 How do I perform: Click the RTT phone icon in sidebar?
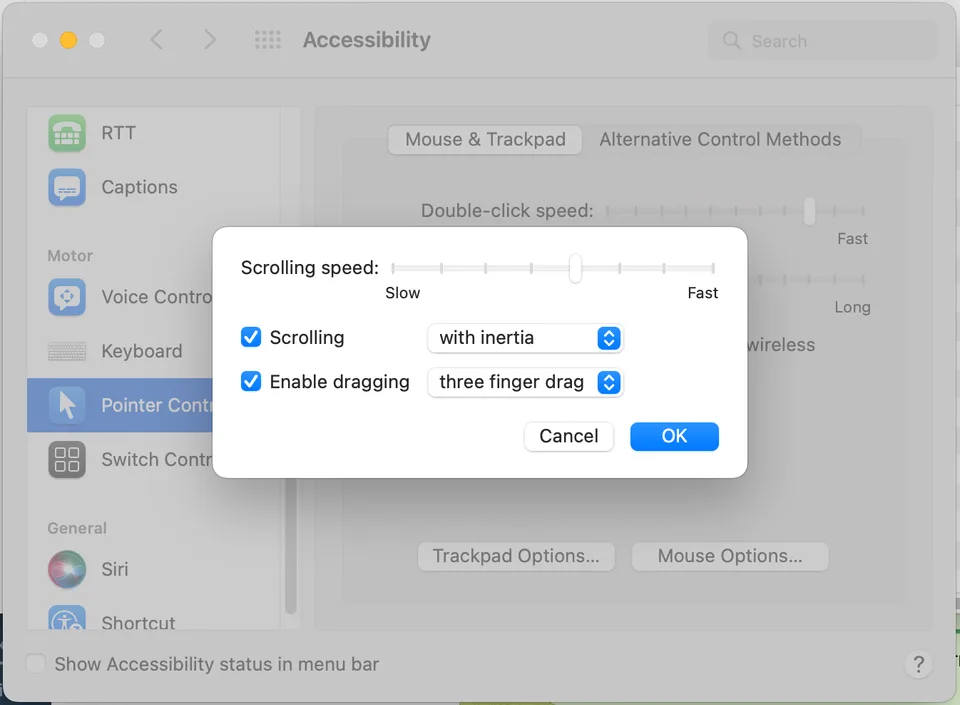[x=67, y=133]
